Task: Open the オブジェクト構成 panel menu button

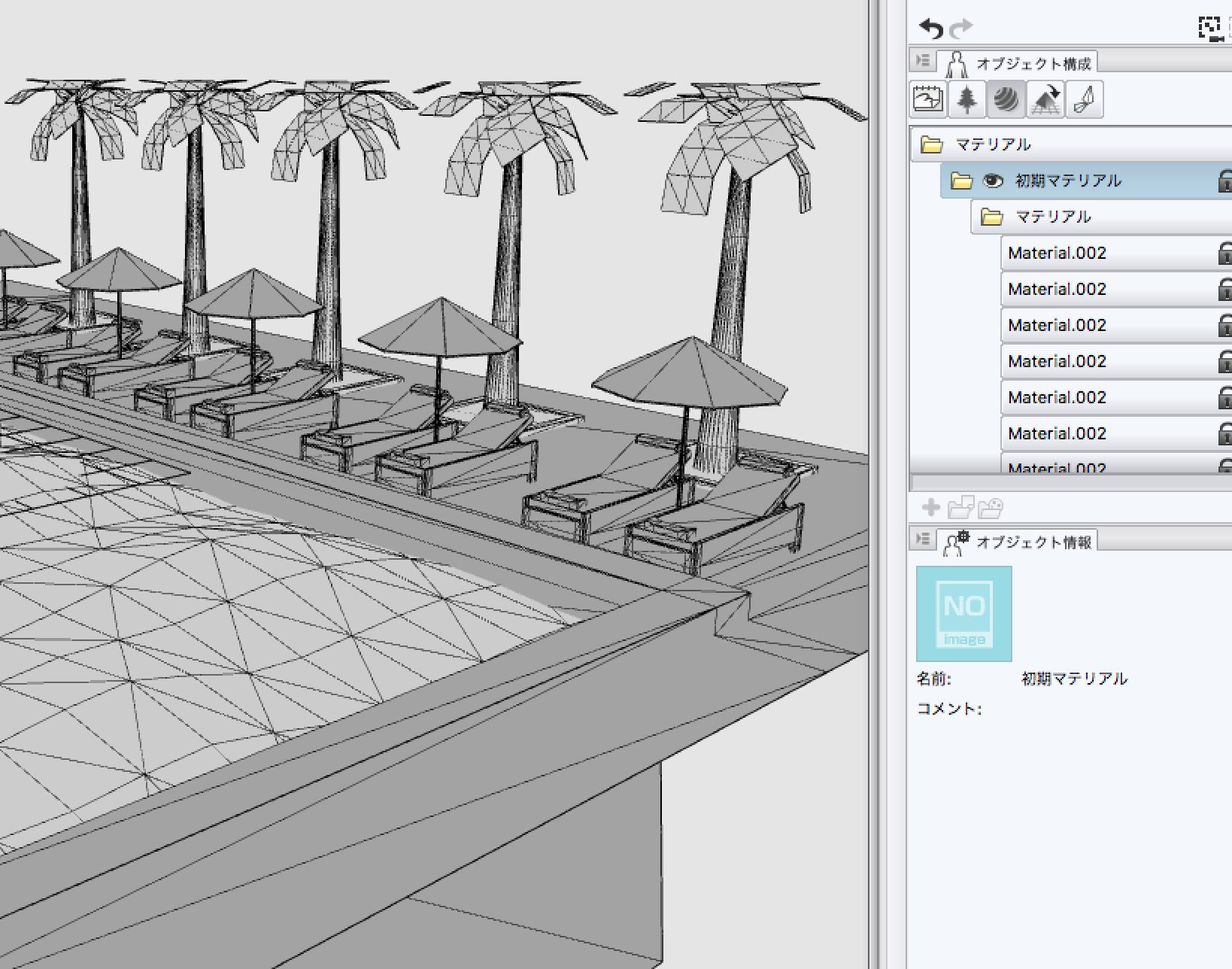Action: [923, 60]
